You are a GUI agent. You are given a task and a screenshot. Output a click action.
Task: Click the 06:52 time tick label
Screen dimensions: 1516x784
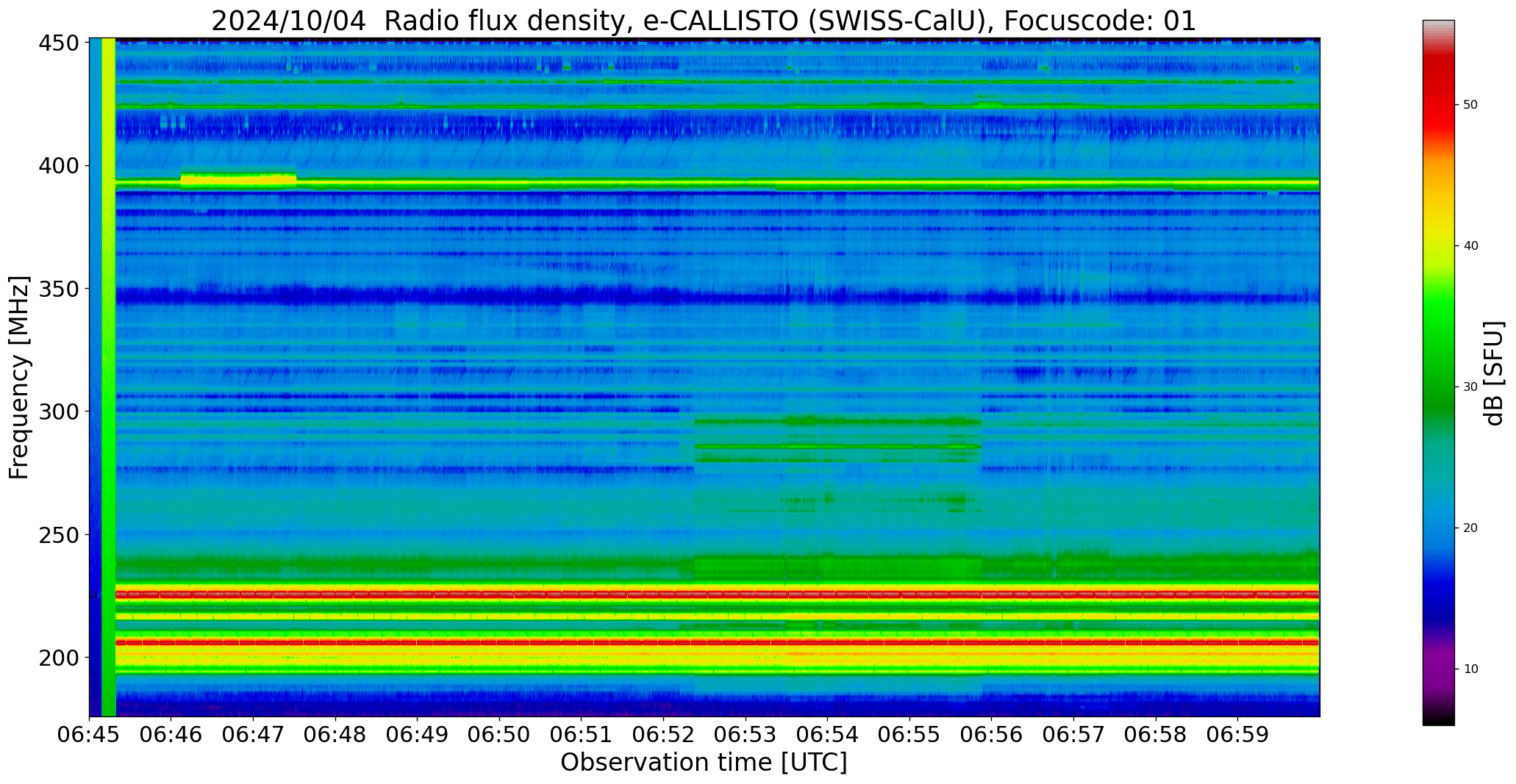click(664, 735)
